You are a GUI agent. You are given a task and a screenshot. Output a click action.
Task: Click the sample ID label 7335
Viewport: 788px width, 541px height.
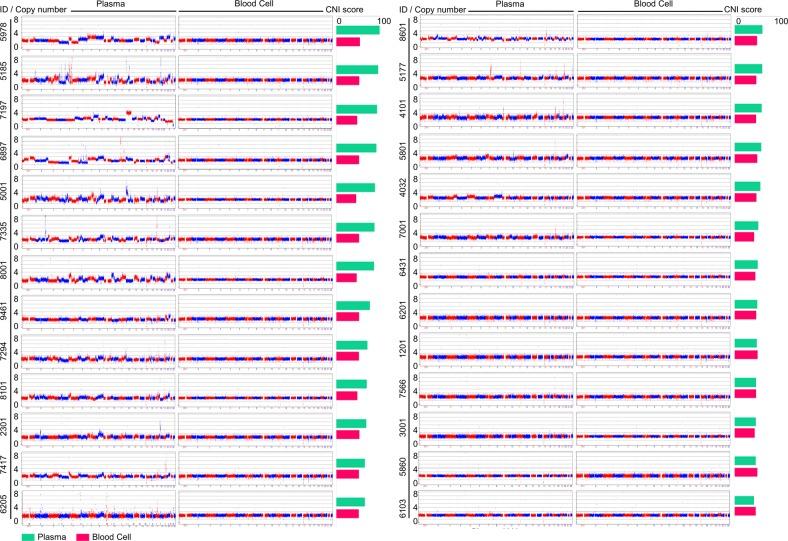coord(5,231)
